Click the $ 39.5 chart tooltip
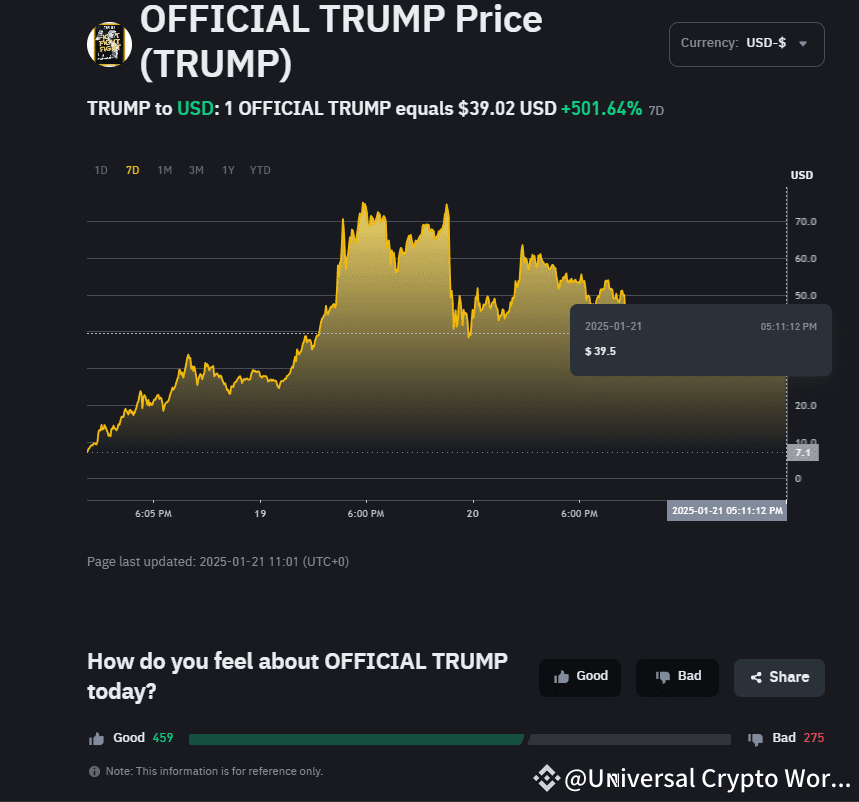Screen dimensions: 859x802 [700, 340]
